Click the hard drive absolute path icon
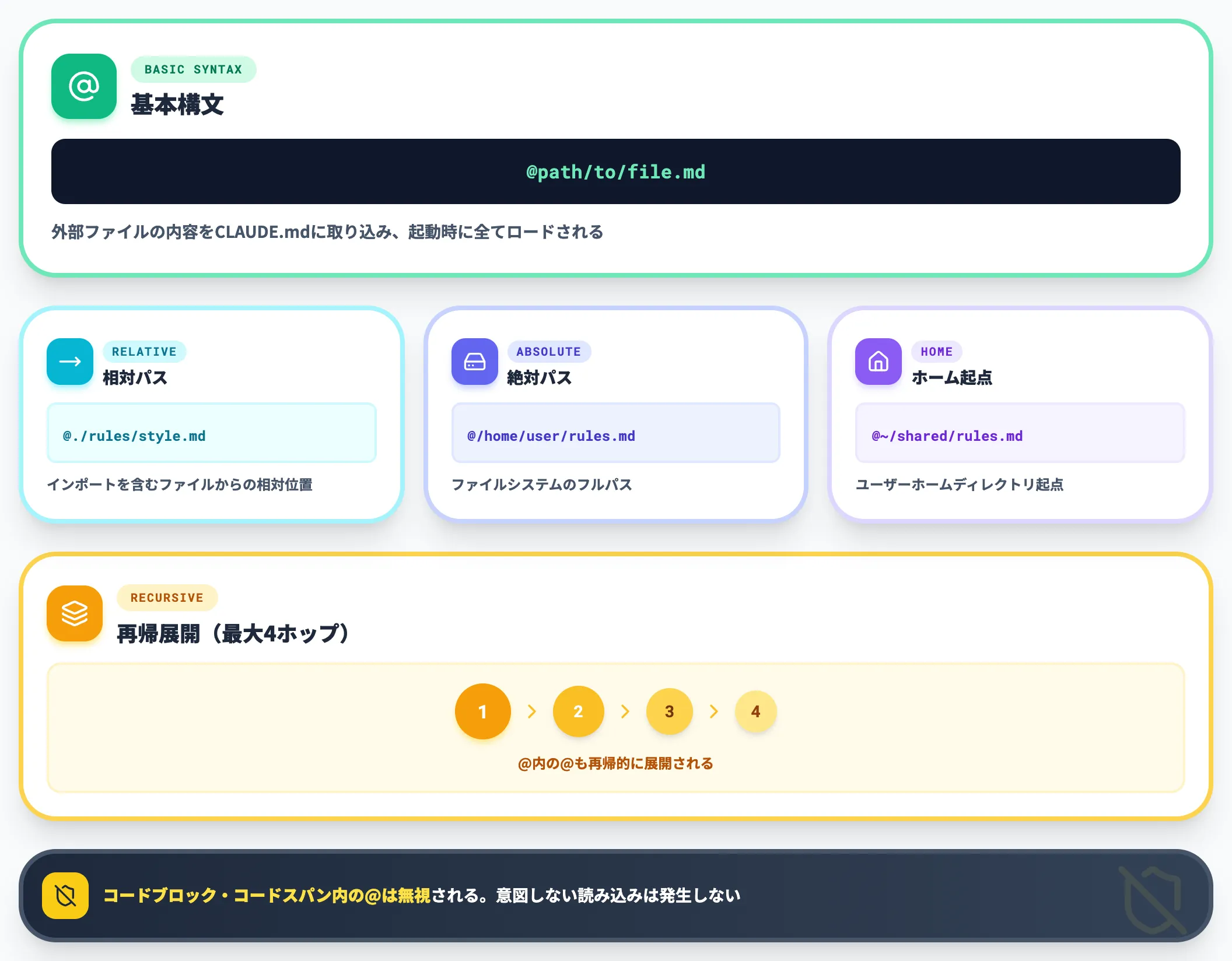Screen dimensions: 1232x961 (475, 362)
